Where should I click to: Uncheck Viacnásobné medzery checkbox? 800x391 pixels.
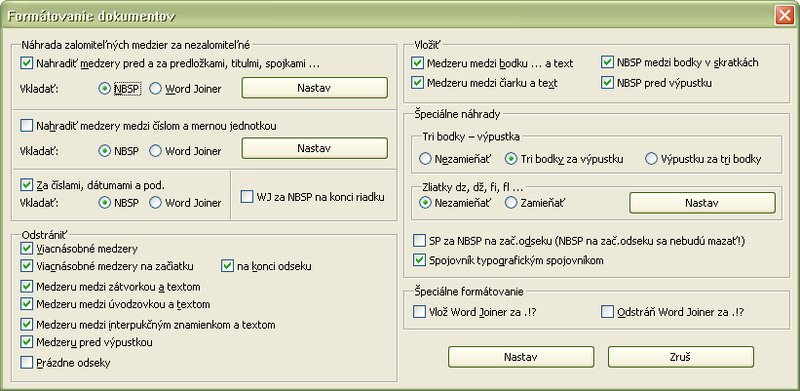tap(27, 249)
